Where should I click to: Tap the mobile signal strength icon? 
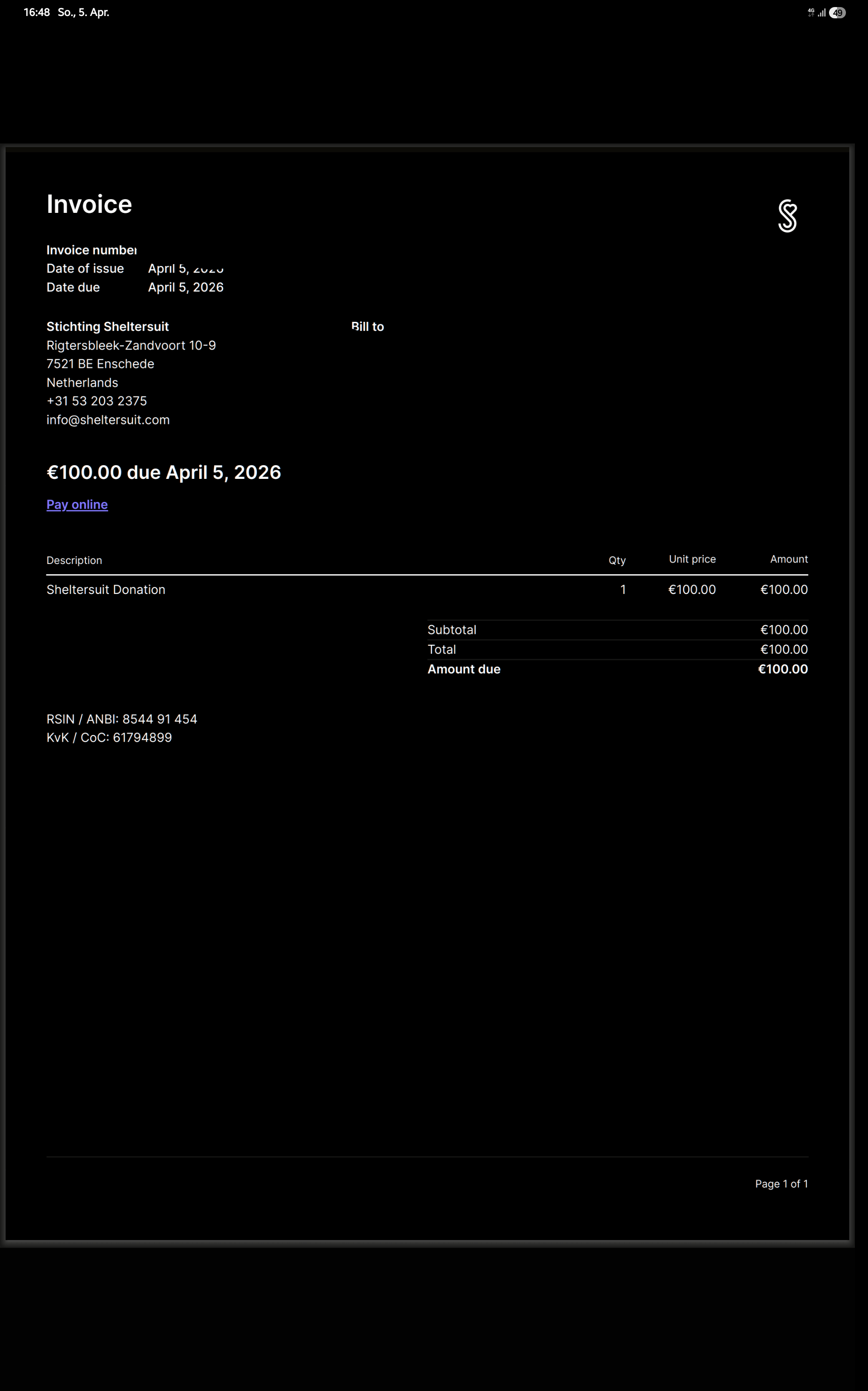click(x=822, y=13)
